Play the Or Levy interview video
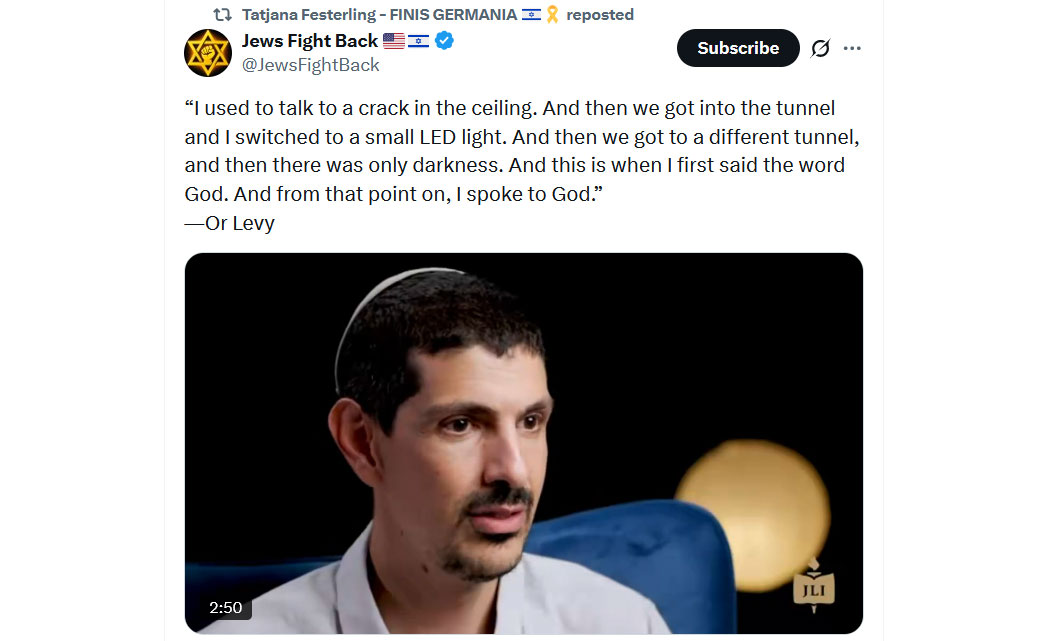 click(524, 443)
